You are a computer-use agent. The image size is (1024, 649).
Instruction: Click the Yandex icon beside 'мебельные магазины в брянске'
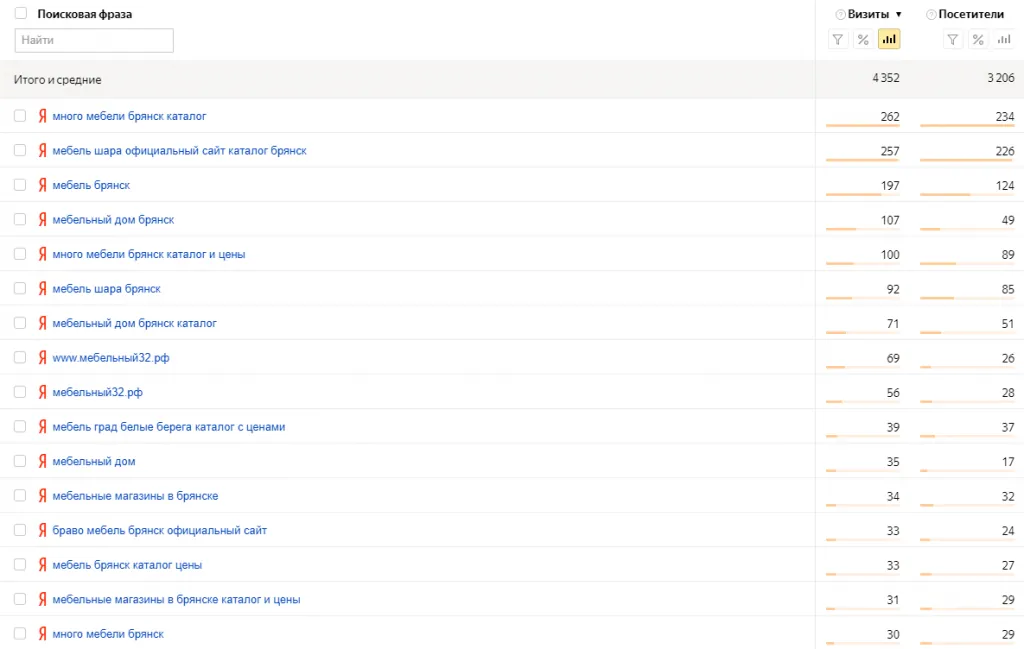click(42, 496)
